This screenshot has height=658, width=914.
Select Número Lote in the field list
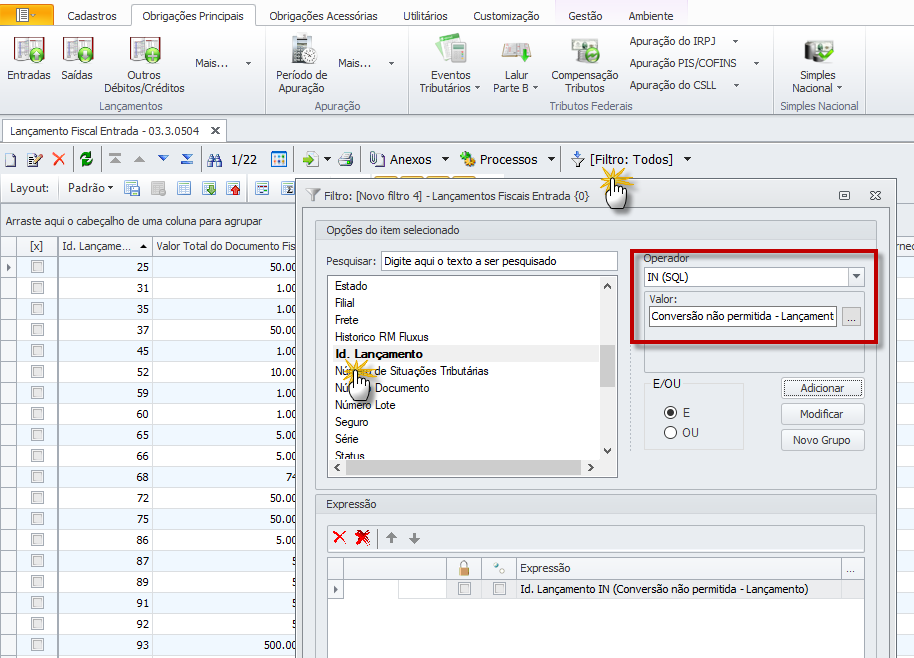click(365, 404)
